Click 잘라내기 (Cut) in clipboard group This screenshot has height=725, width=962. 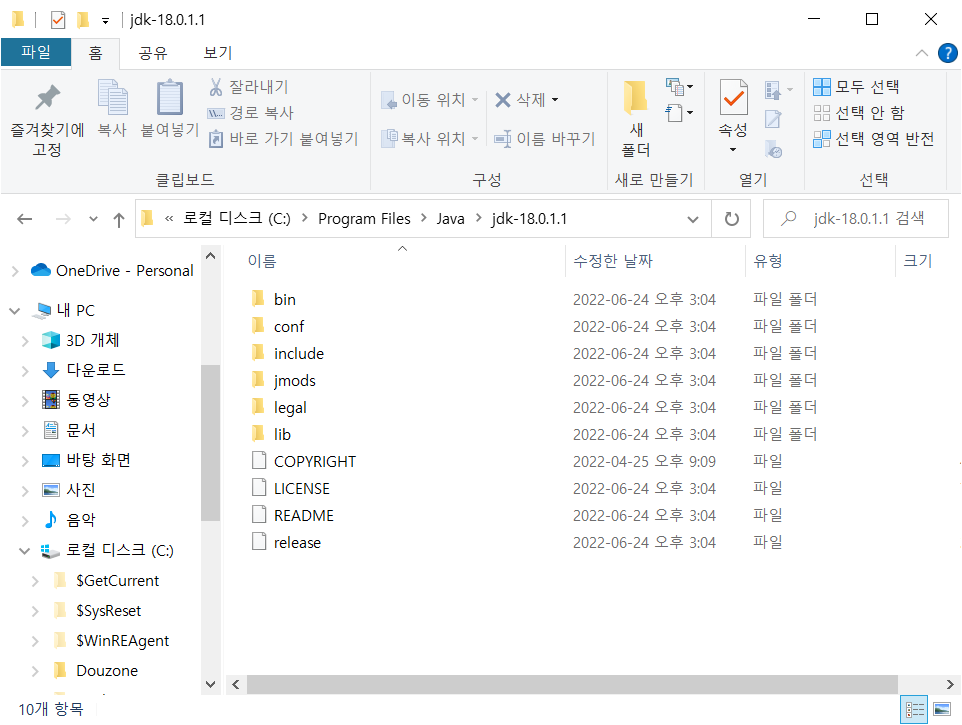[248, 87]
